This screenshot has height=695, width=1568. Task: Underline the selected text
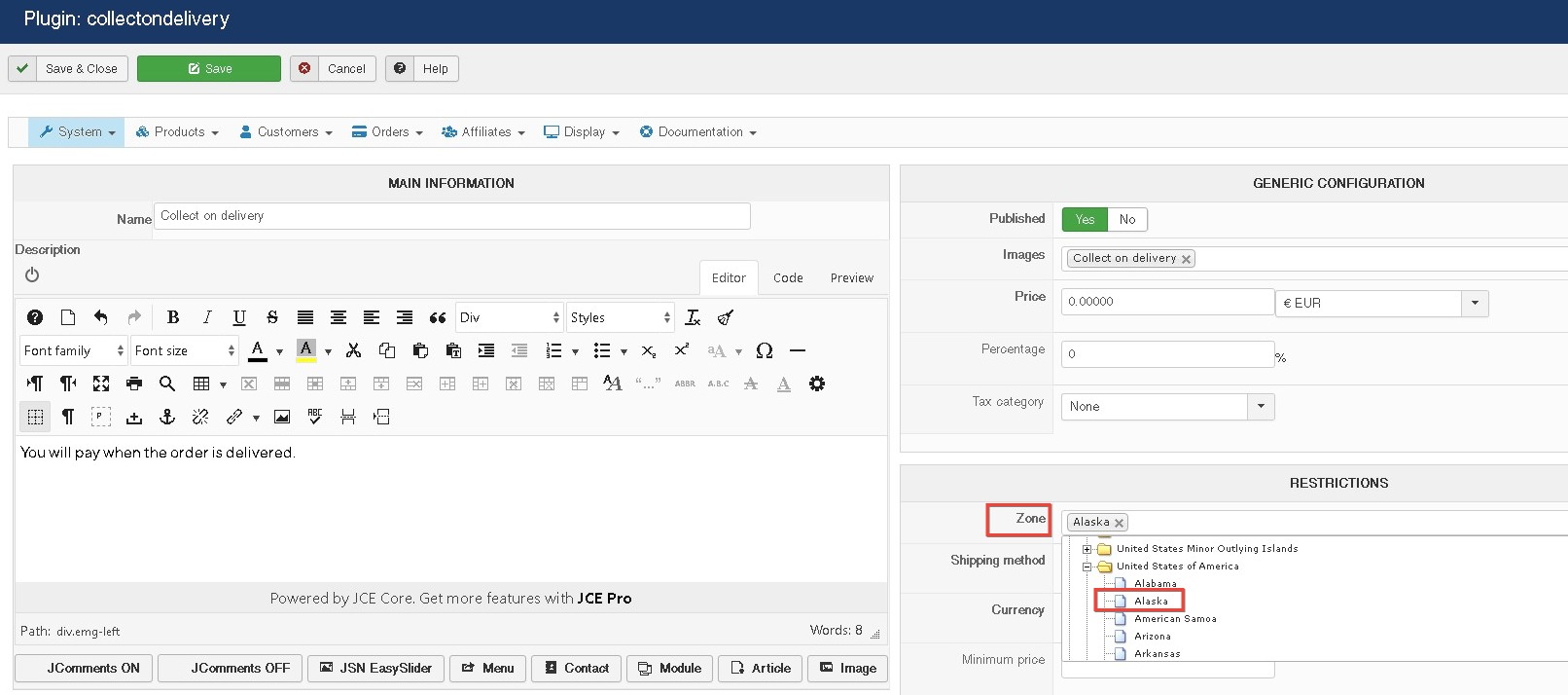pyautogui.click(x=239, y=317)
